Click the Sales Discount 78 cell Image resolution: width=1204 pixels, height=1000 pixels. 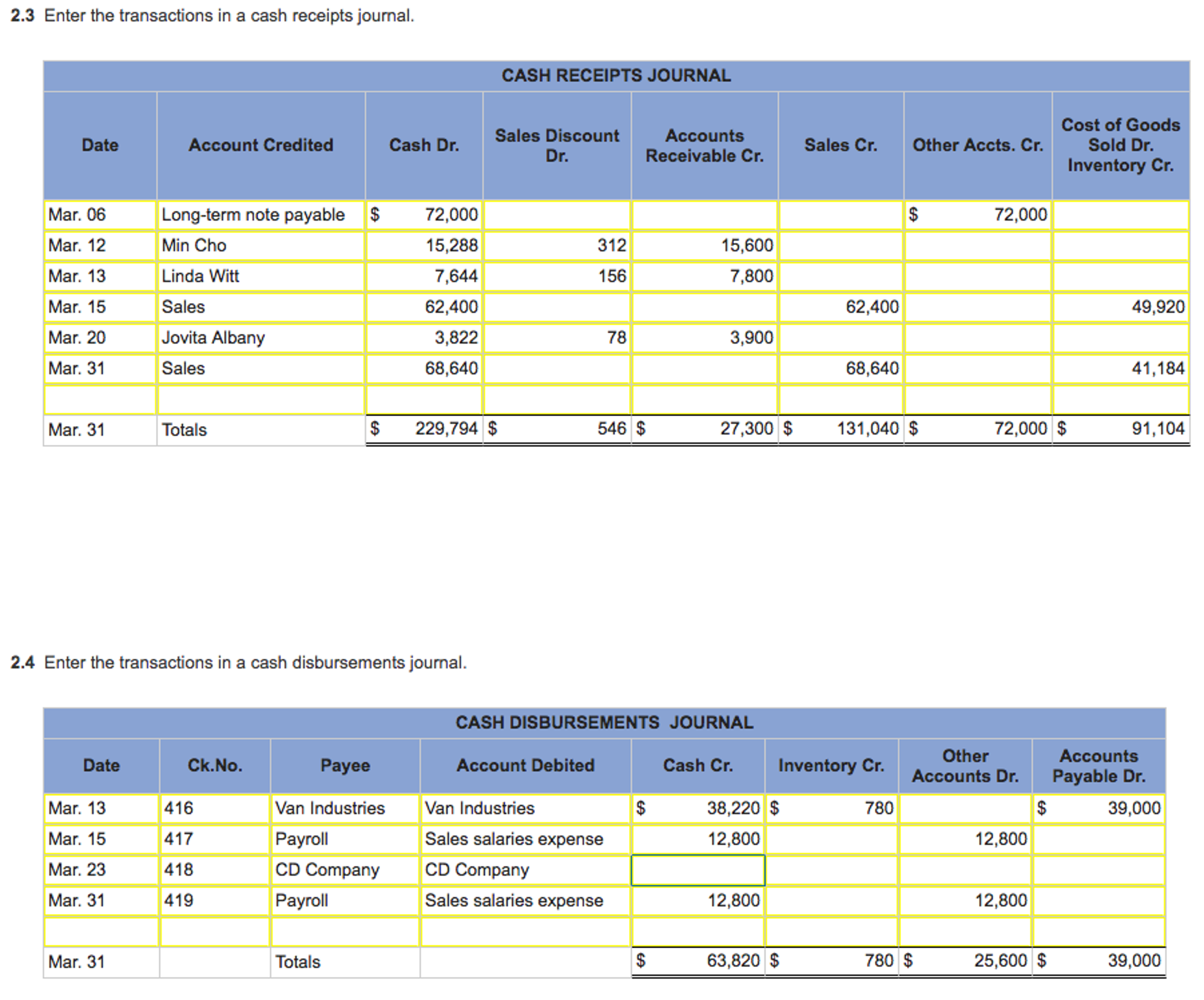click(x=557, y=338)
